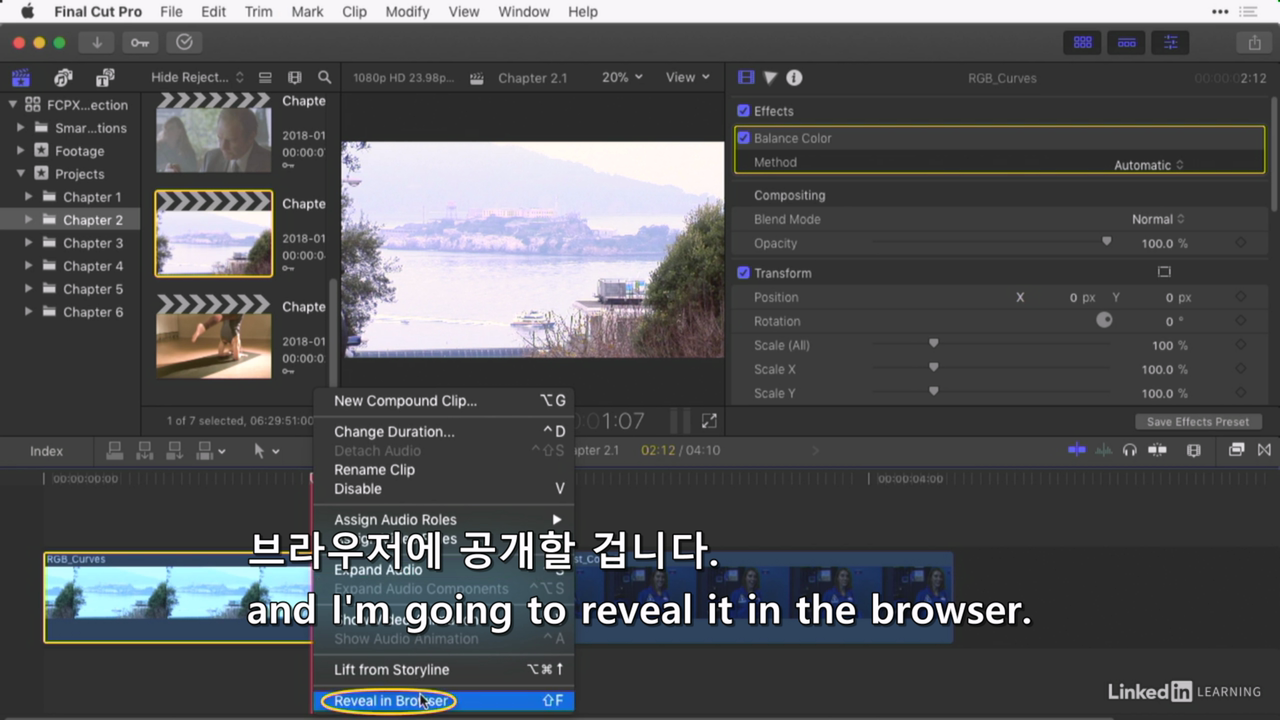Choose New Compound Clip menu item
Viewport: 1280px width, 720px height.
click(443, 401)
